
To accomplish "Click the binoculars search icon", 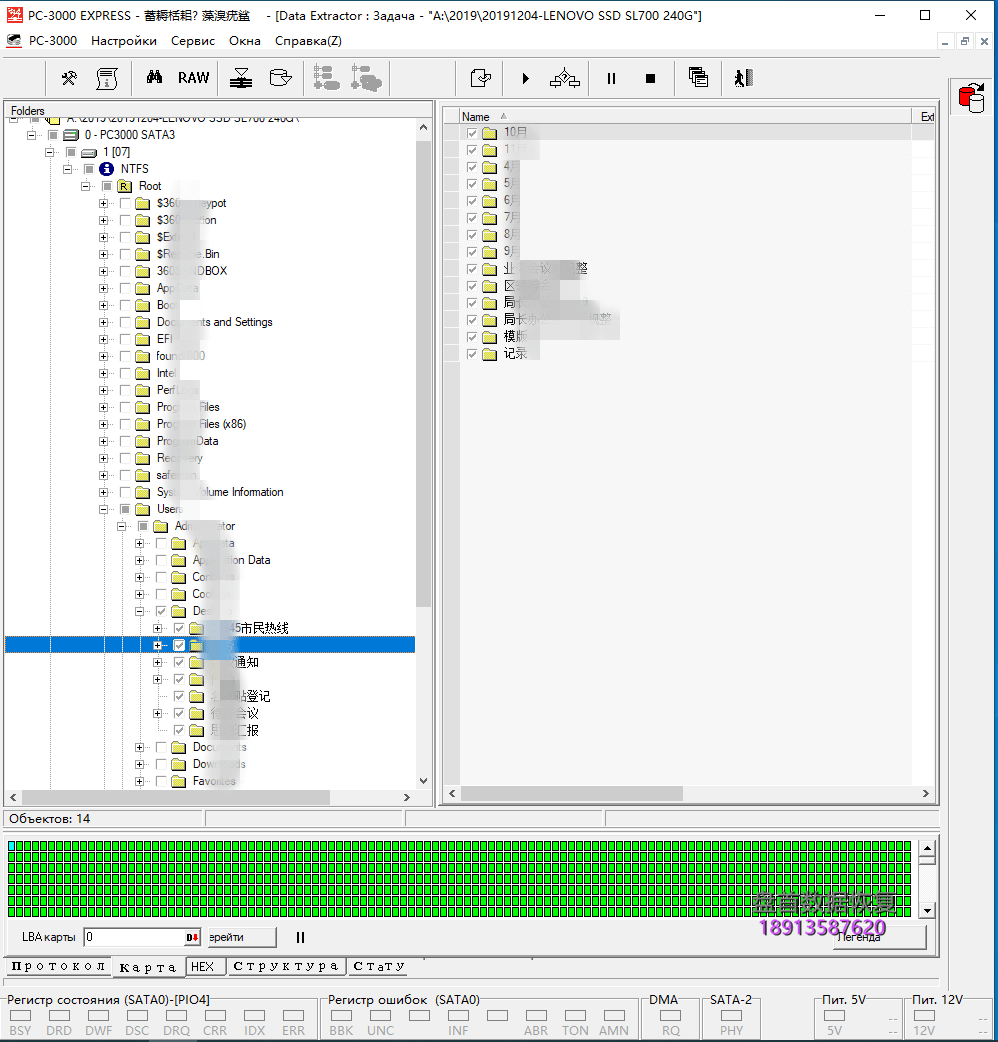I will tap(154, 78).
